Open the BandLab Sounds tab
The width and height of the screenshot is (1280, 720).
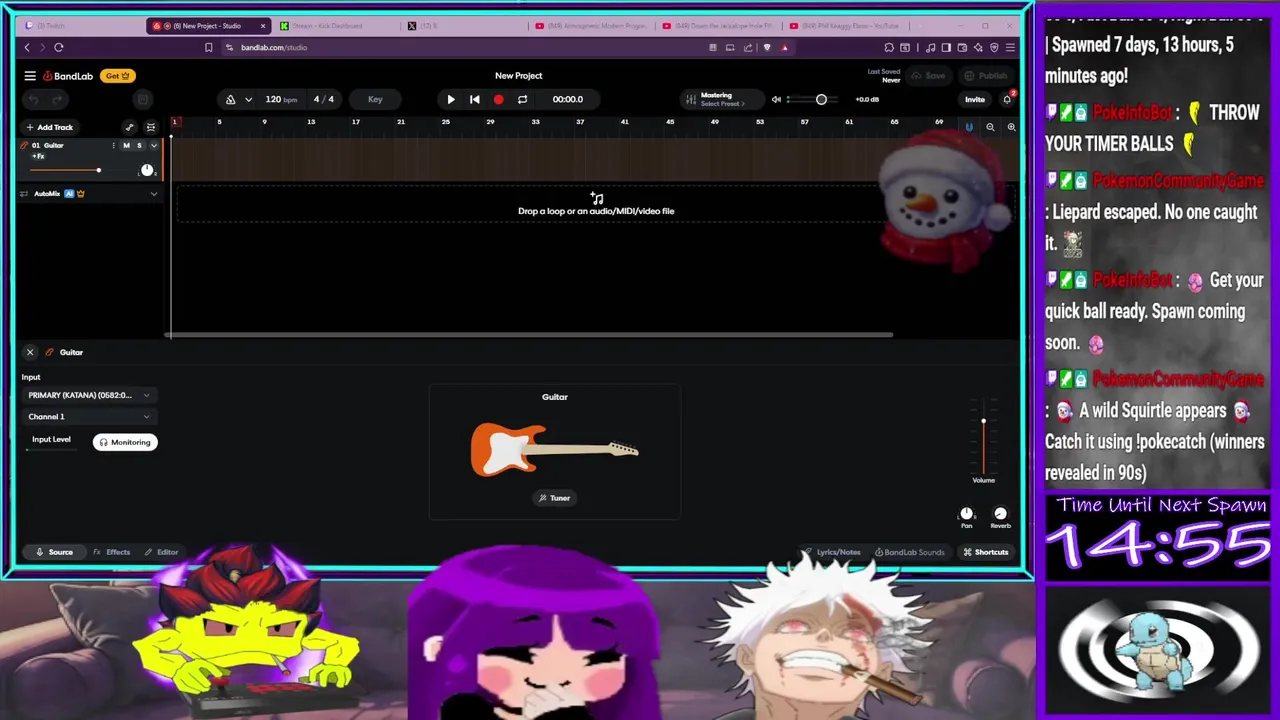tap(909, 552)
